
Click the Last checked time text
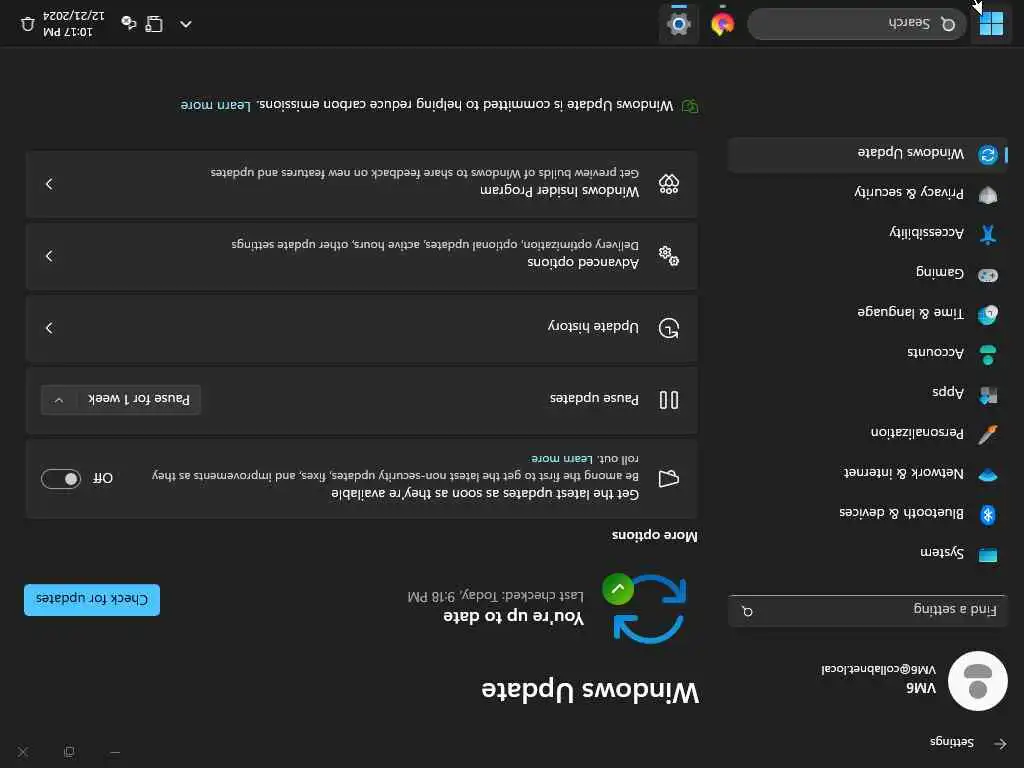click(495, 596)
